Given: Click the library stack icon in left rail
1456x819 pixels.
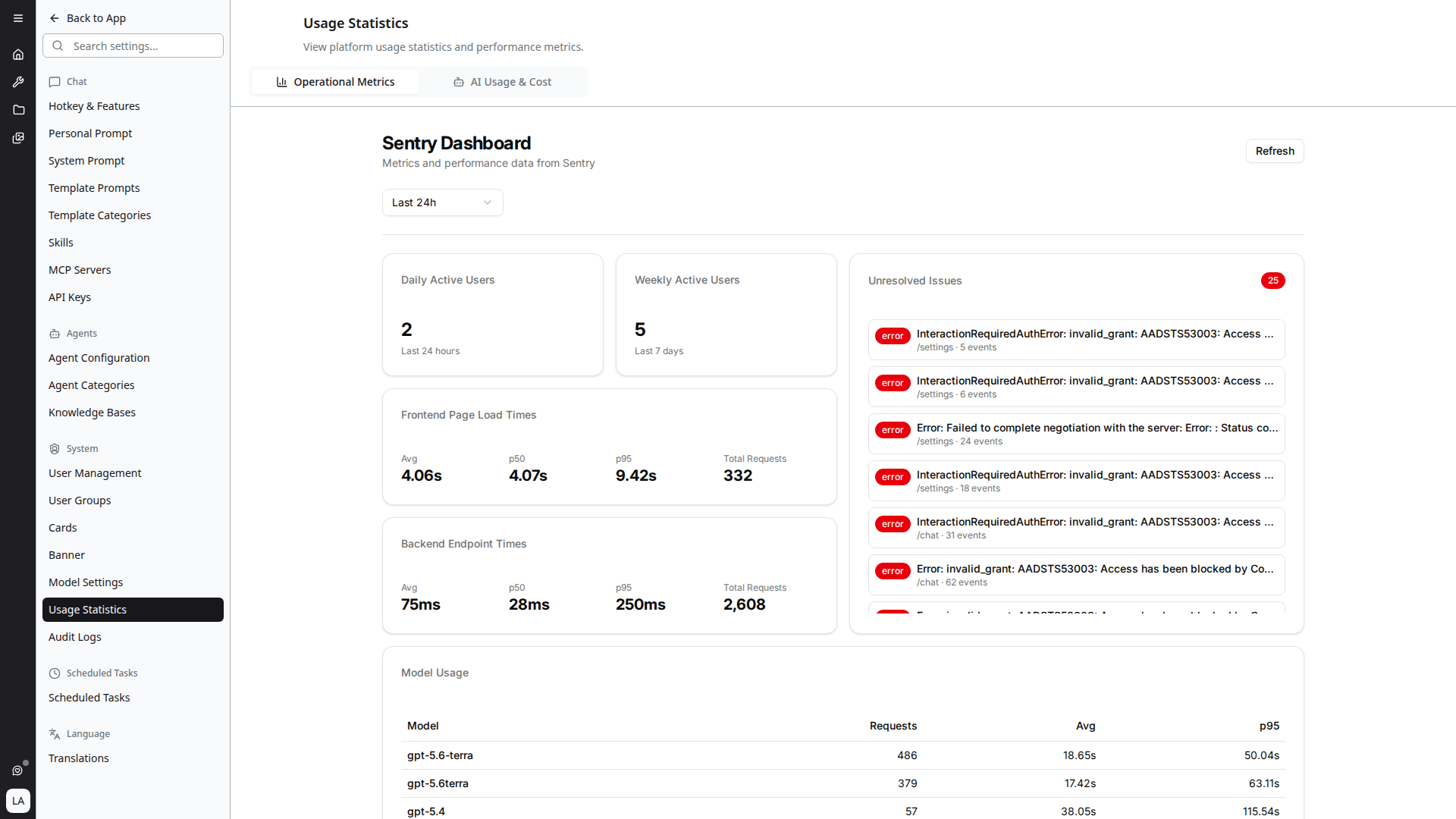Looking at the screenshot, I should 18,138.
